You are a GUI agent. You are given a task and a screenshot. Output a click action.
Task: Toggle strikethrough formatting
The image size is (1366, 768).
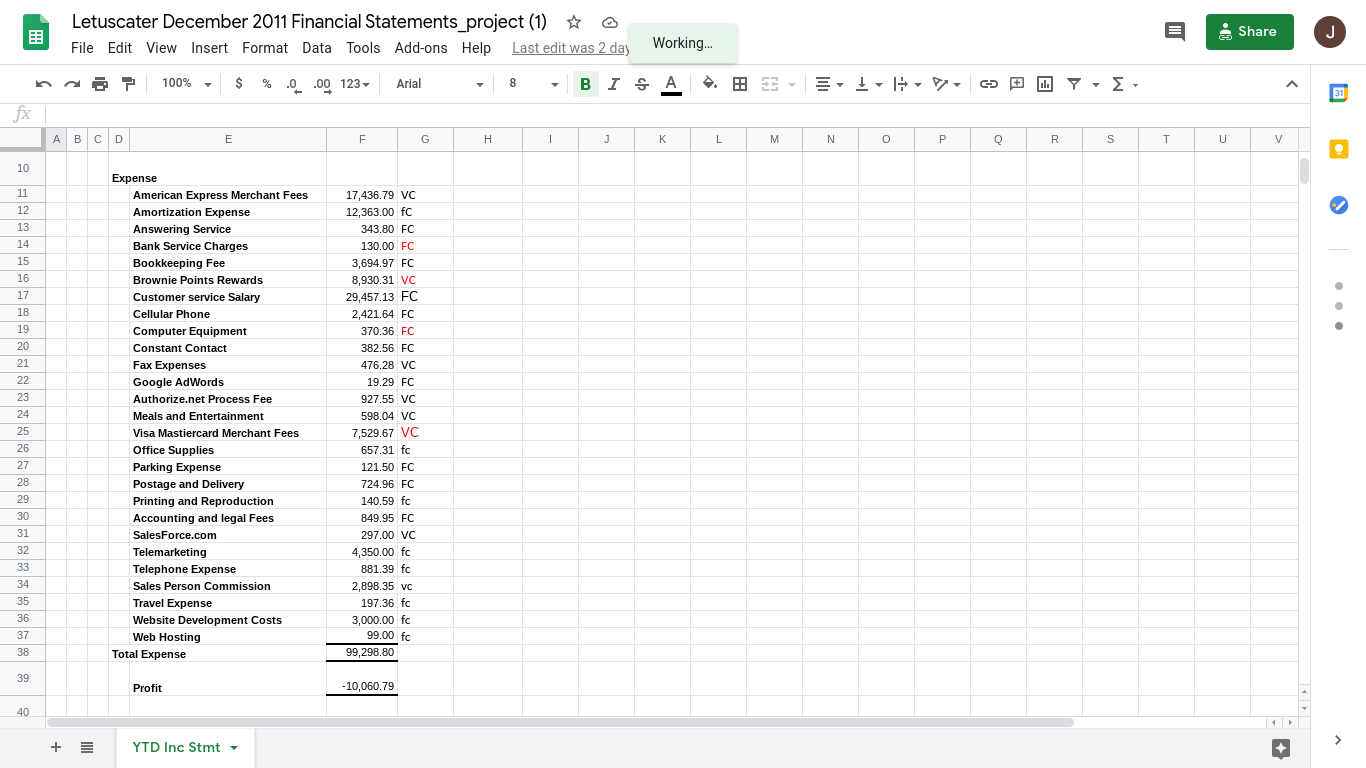tap(642, 84)
